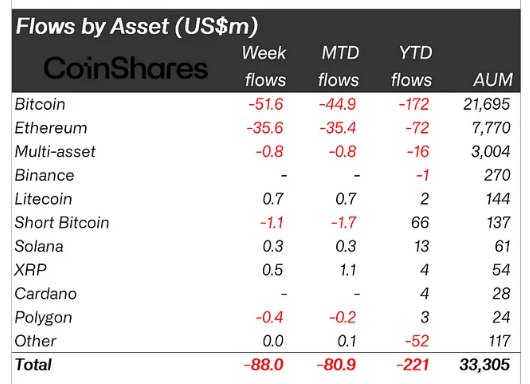Click total AUM value 33,305
Screen dimensions: 530x384
pyautogui.click(x=484, y=364)
